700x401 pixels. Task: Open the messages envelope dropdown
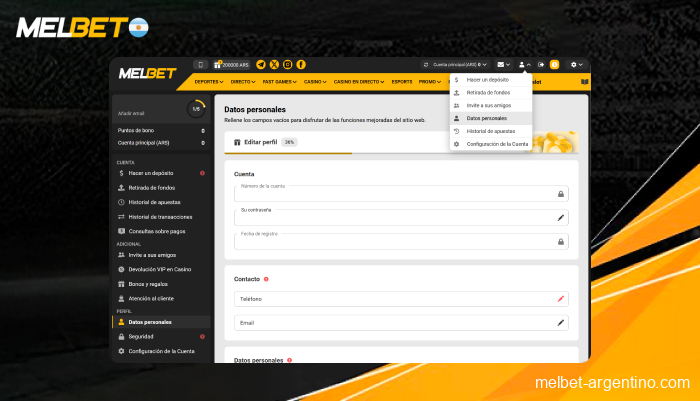coord(504,65)
